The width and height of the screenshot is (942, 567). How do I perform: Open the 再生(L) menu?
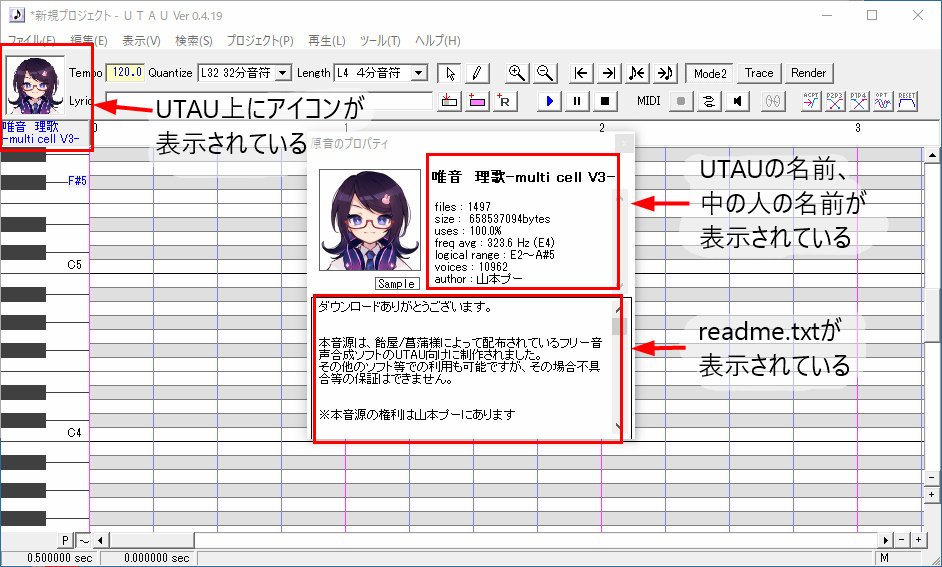pos(326,40)
